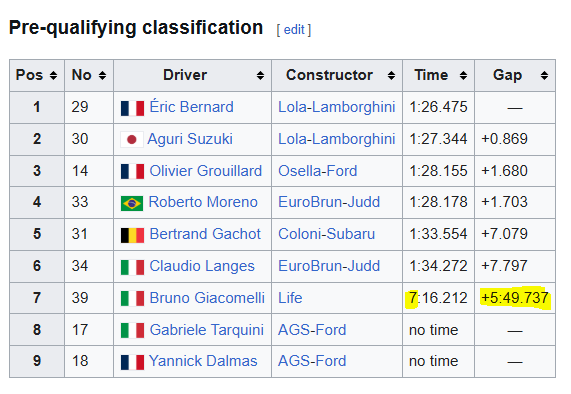Image resolution: width=571 pixels, height=394 pixels.
Task: Select Yannick Dalmas link
Action: pyautogui.click(x=203, y=361)
